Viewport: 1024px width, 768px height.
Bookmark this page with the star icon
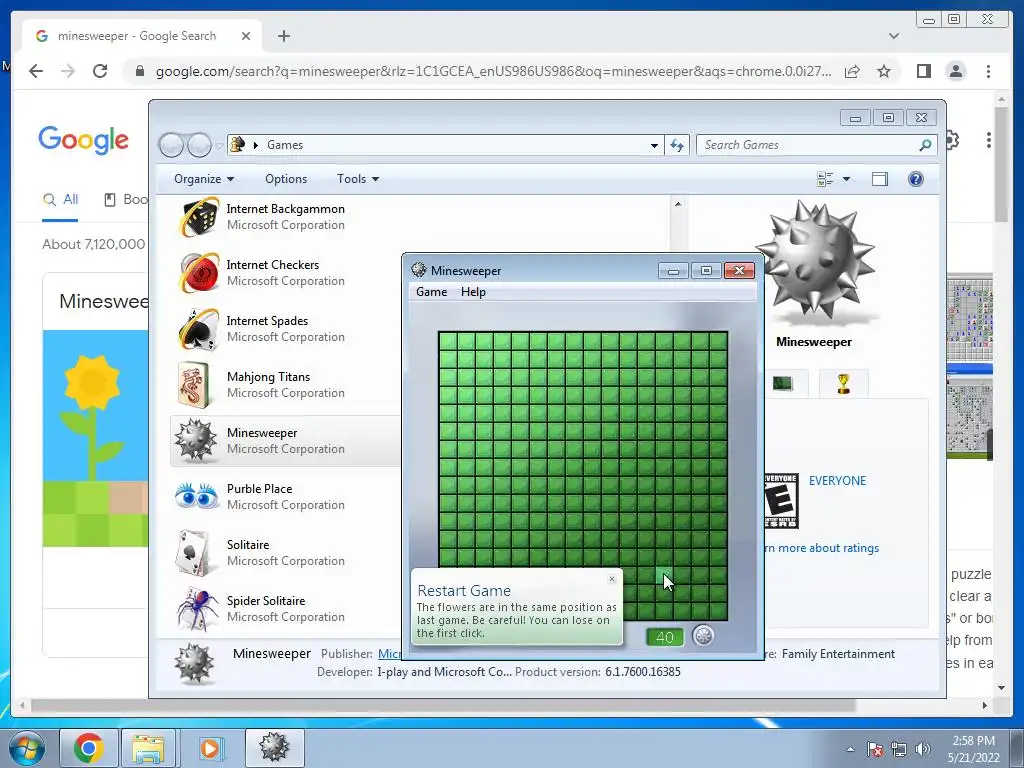884,71
